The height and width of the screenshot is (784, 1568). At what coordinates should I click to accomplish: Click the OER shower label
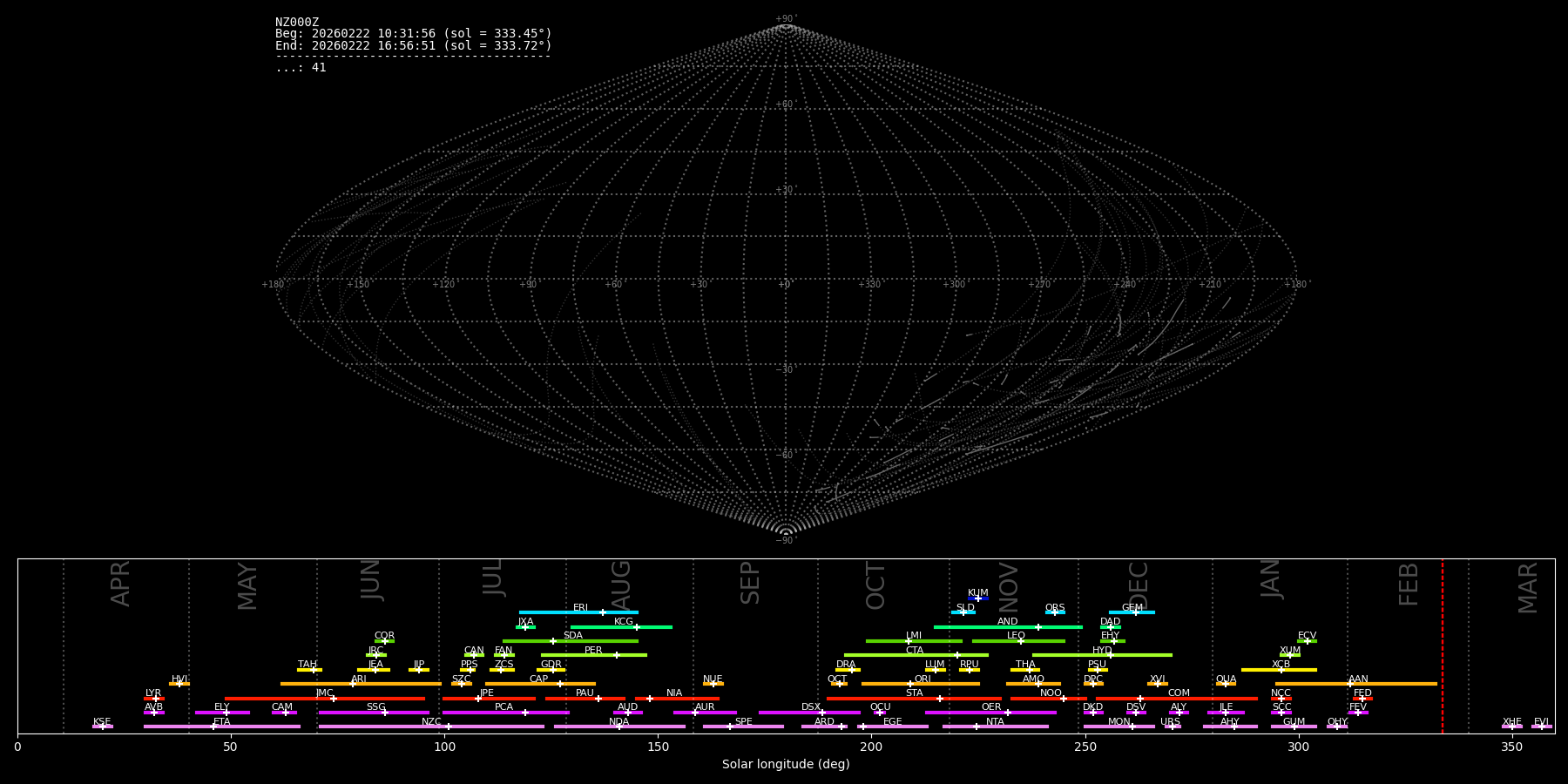(991, 707)
